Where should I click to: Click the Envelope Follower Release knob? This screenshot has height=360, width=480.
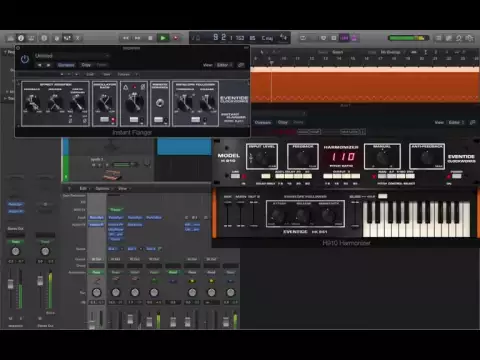(207, 103)
